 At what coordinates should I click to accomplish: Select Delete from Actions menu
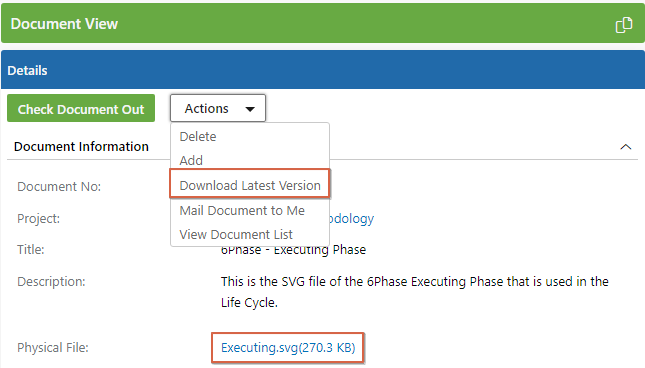click(198, 137)
